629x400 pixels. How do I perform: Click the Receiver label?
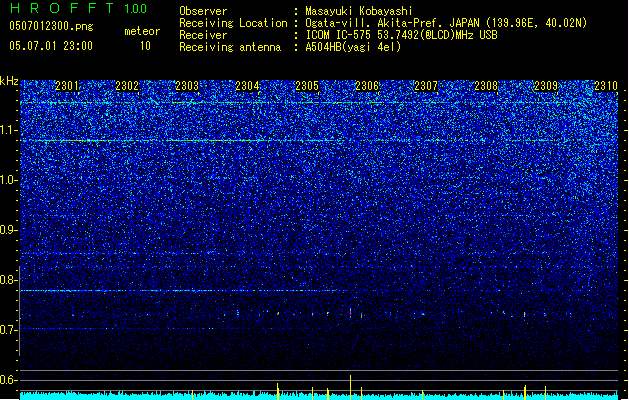[x=203, y=35]
